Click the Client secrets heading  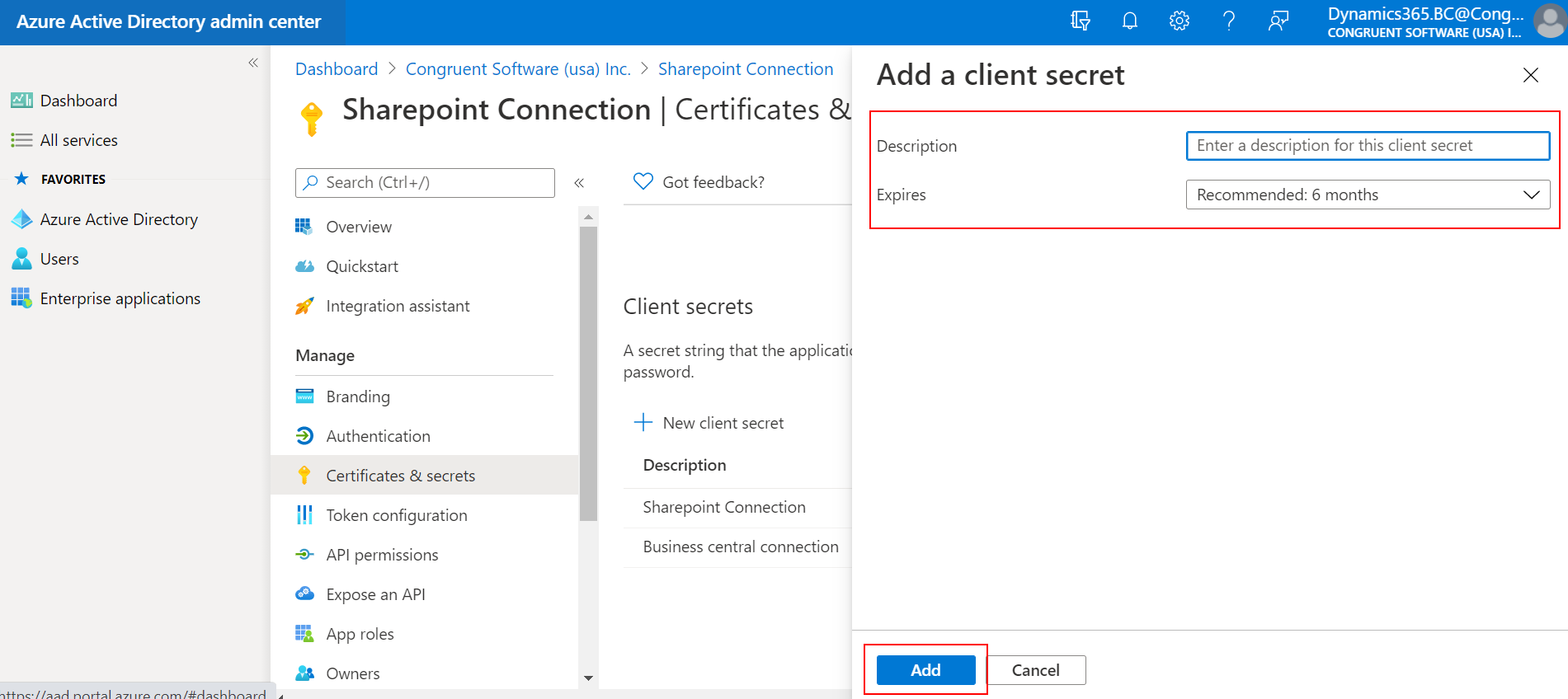(x=688, y=307)
